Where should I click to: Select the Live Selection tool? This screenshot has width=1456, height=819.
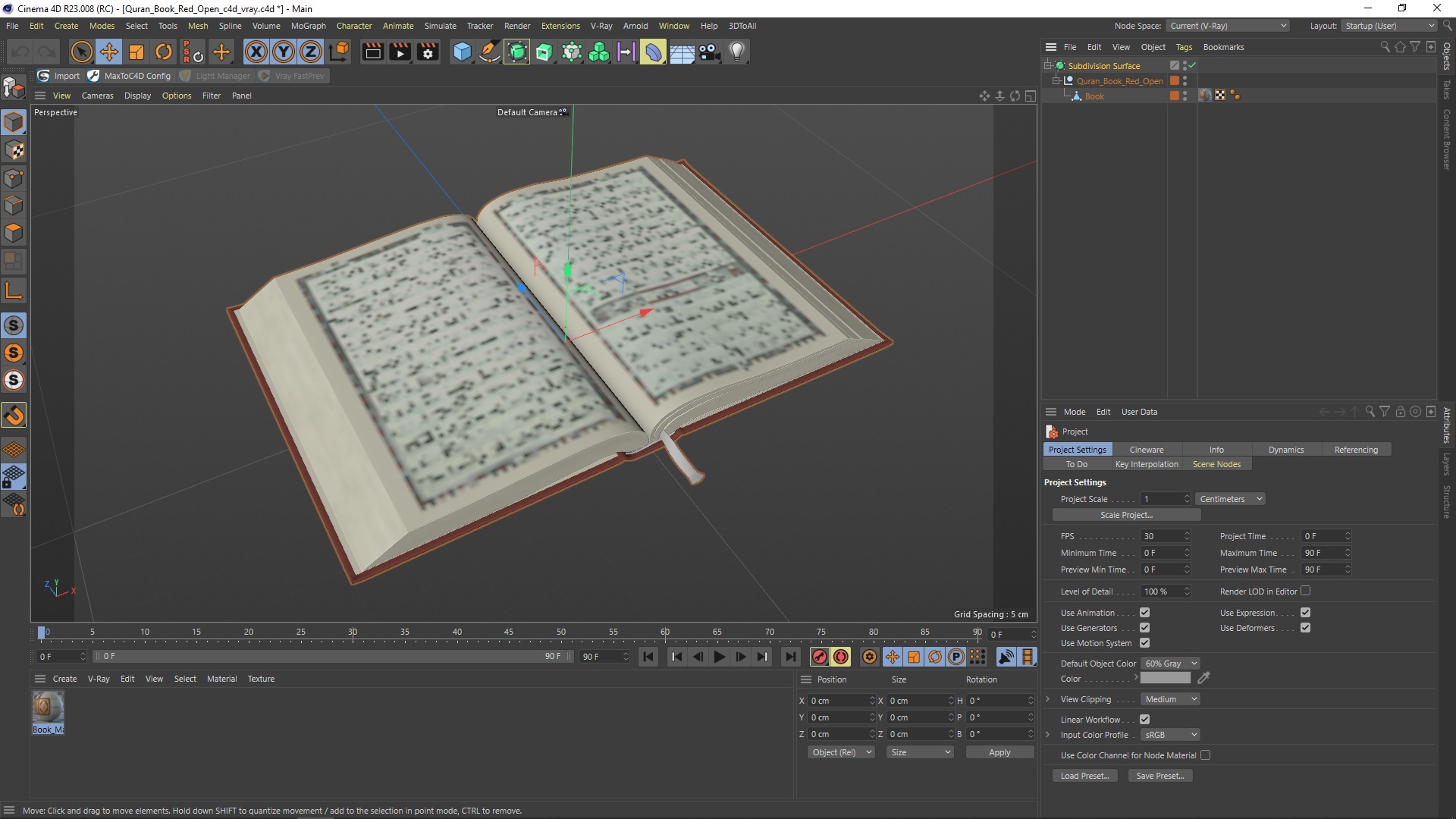point(80,52)
